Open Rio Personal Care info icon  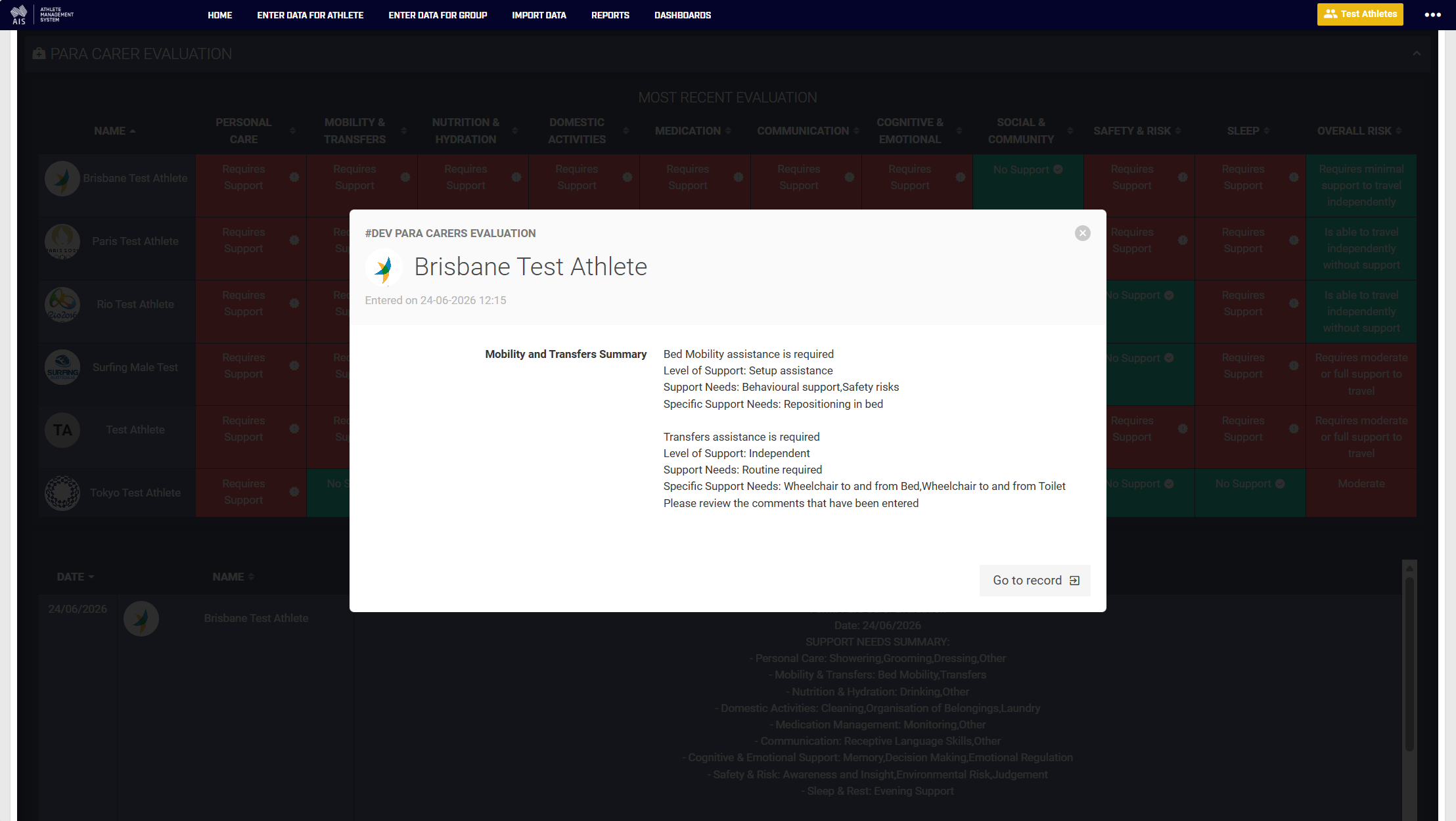(294, 303)
